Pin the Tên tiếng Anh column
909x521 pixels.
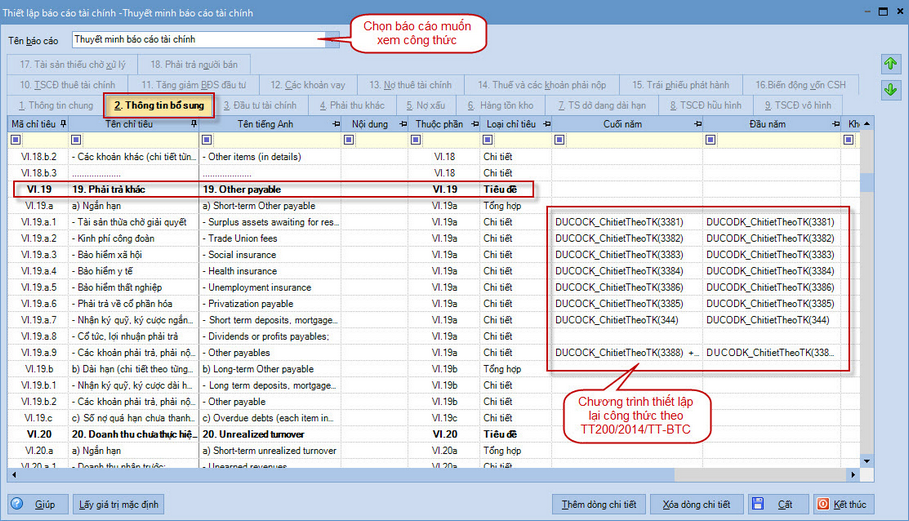pos(336,124)
